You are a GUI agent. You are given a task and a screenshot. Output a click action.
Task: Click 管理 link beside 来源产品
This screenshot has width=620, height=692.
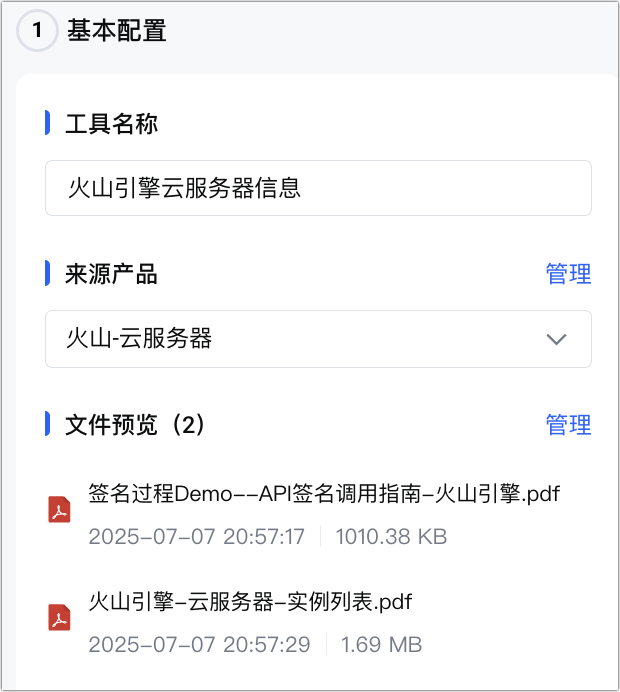pos(568,274)
